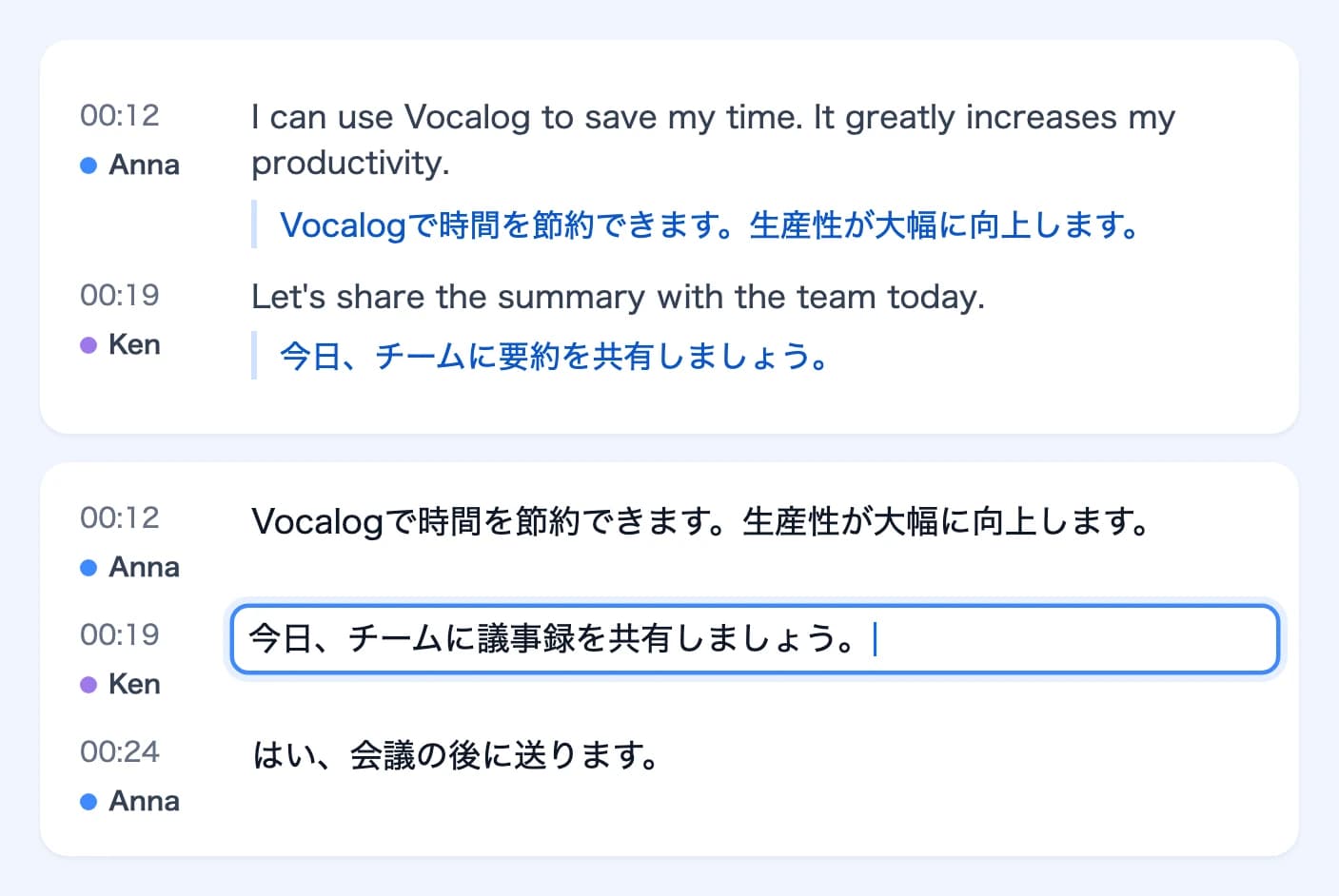Click Anna's blue dot beside 00:12 in lower card
The width and height of the screenshot is (1339, 896).
(89, 568)
